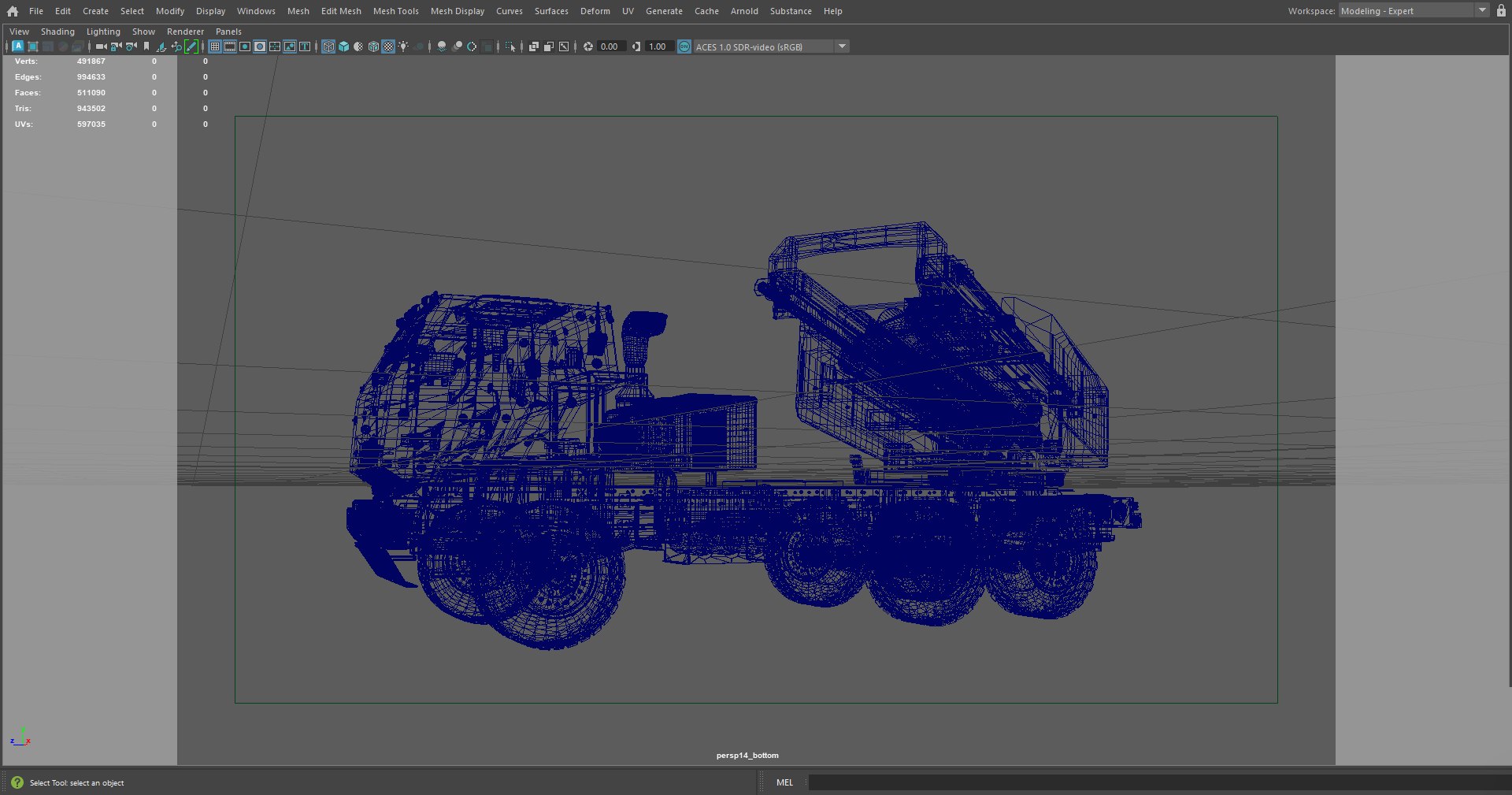Viewport: 1512px width, 795px height.
Task: Click Use Default Material icon
Action: click(358, 46)
